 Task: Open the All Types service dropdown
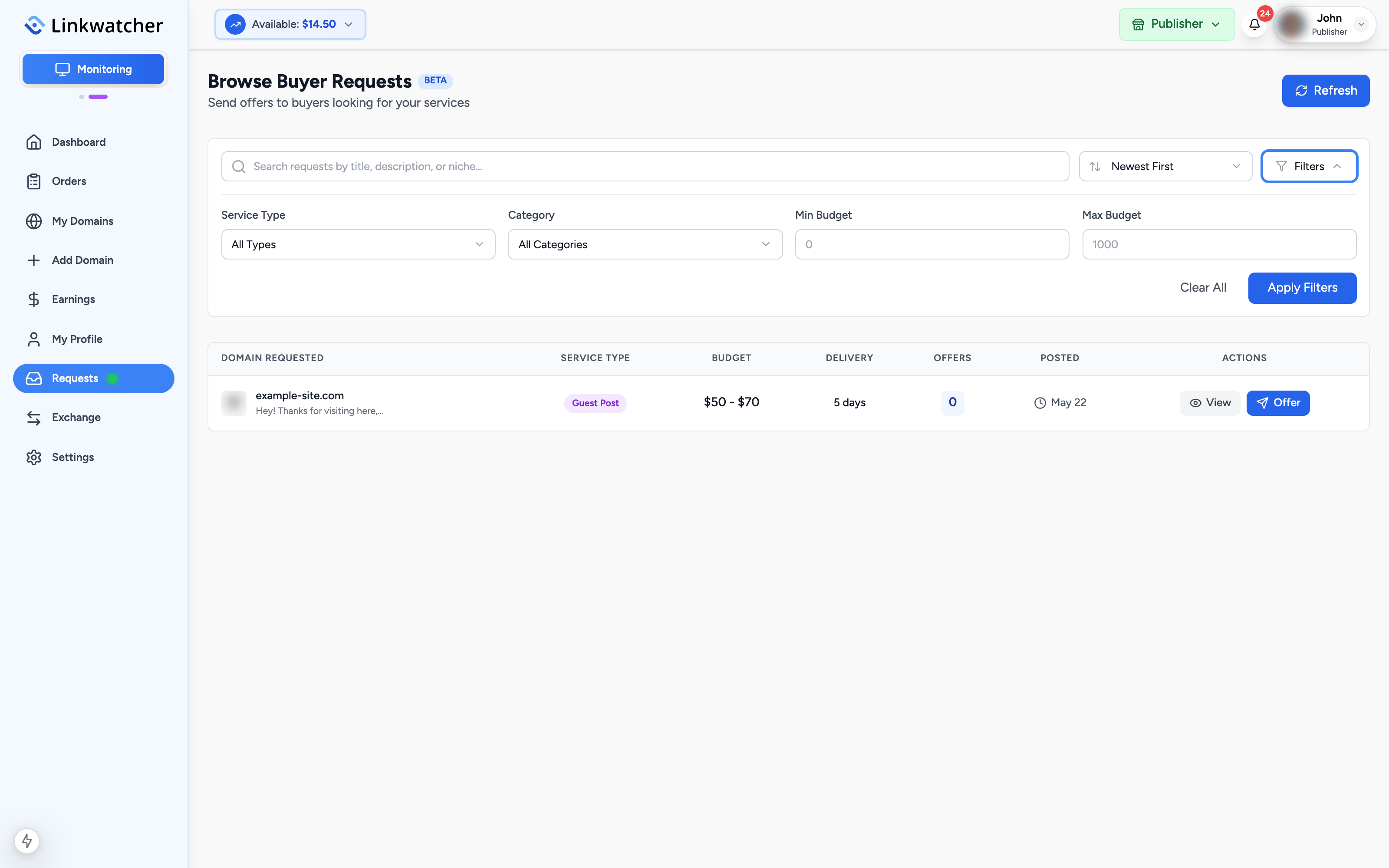coord(358,244)
